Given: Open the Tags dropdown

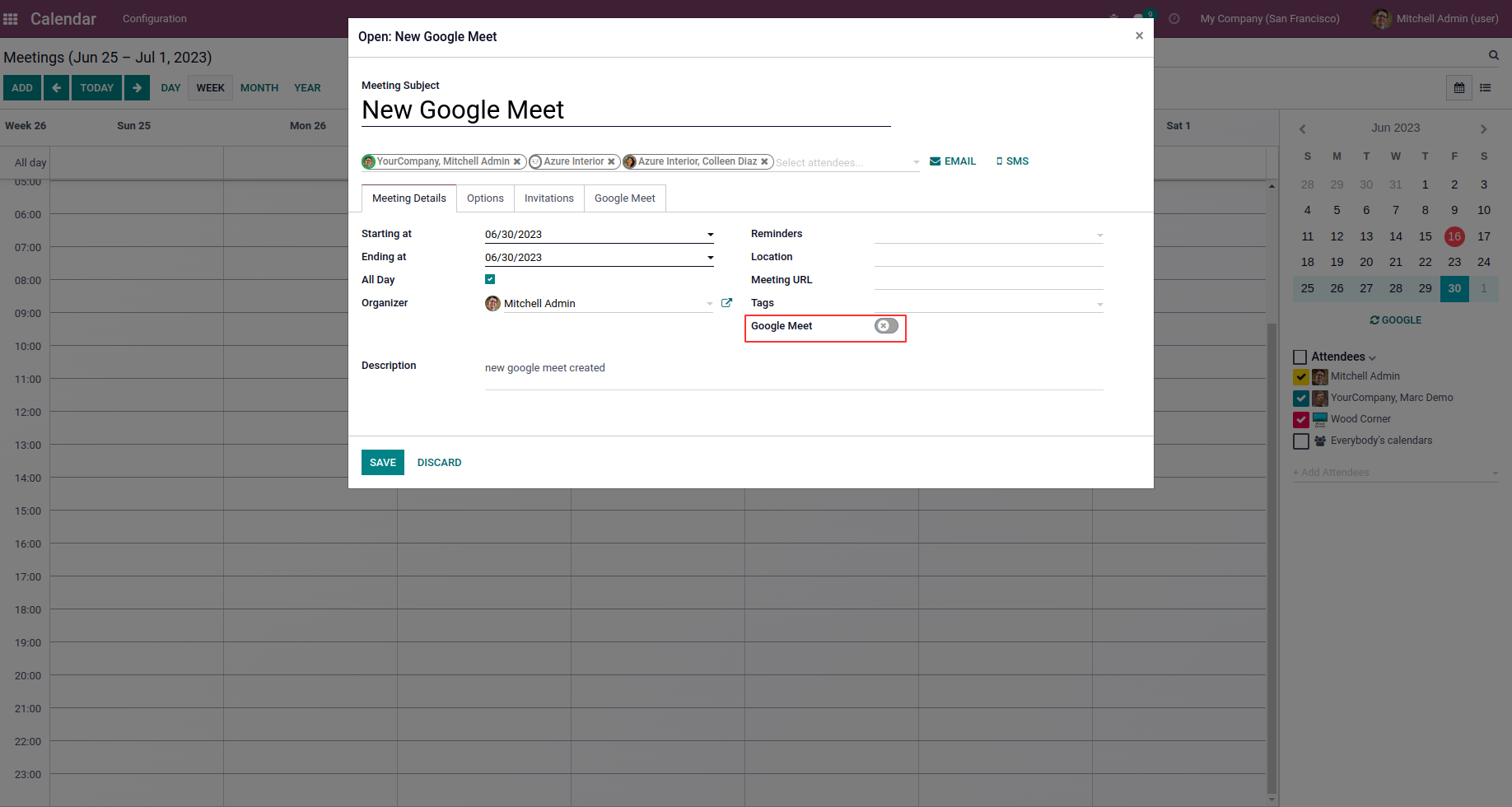Looking at the screenshot, I should [x=1100, y=305].
